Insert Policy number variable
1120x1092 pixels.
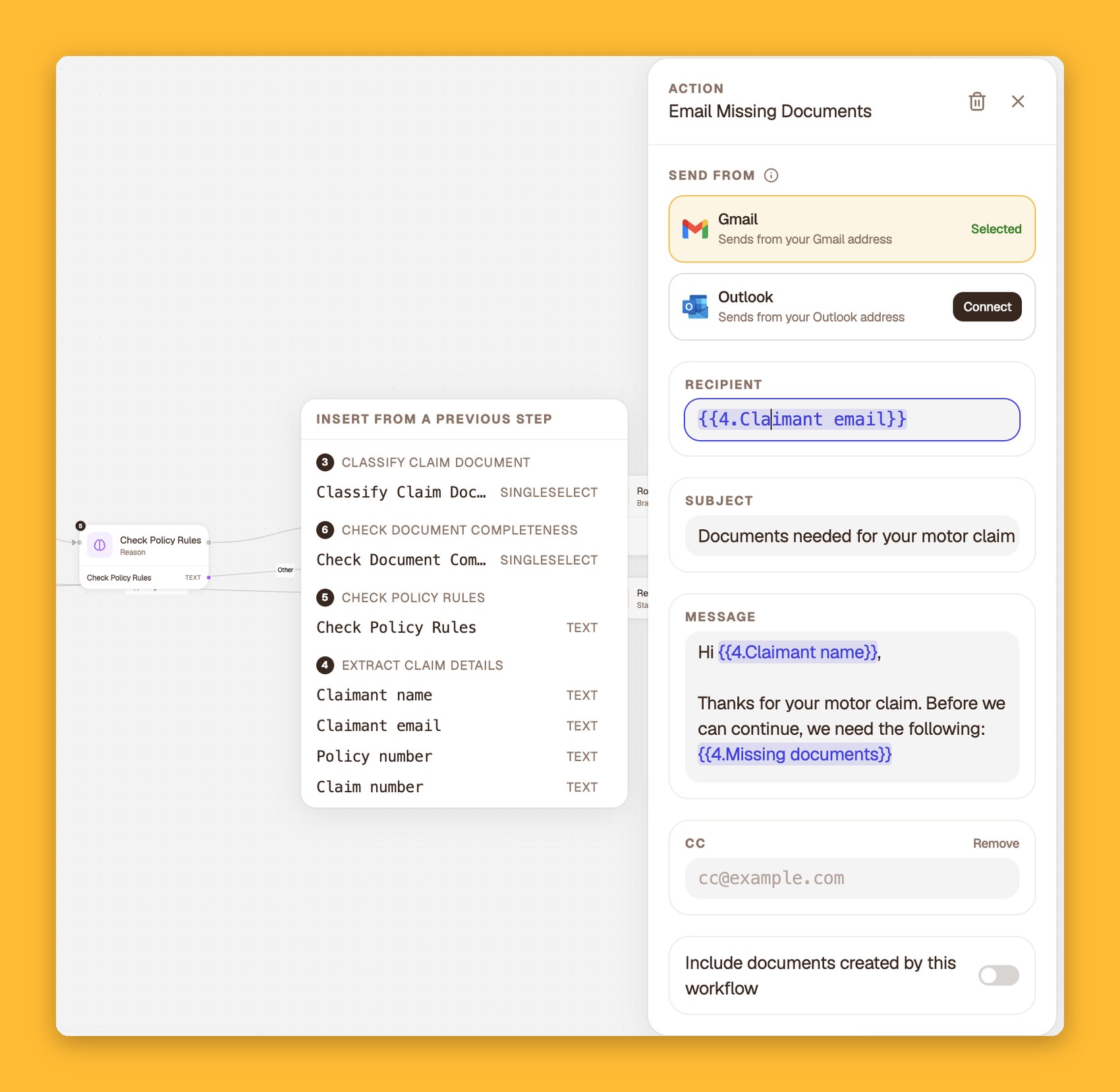point(457,757)
